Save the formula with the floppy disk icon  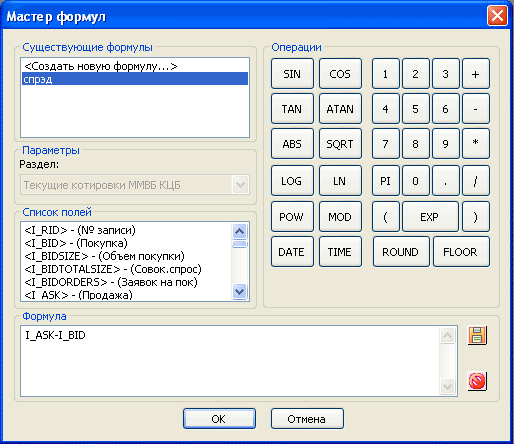click(x=477, y=335)
